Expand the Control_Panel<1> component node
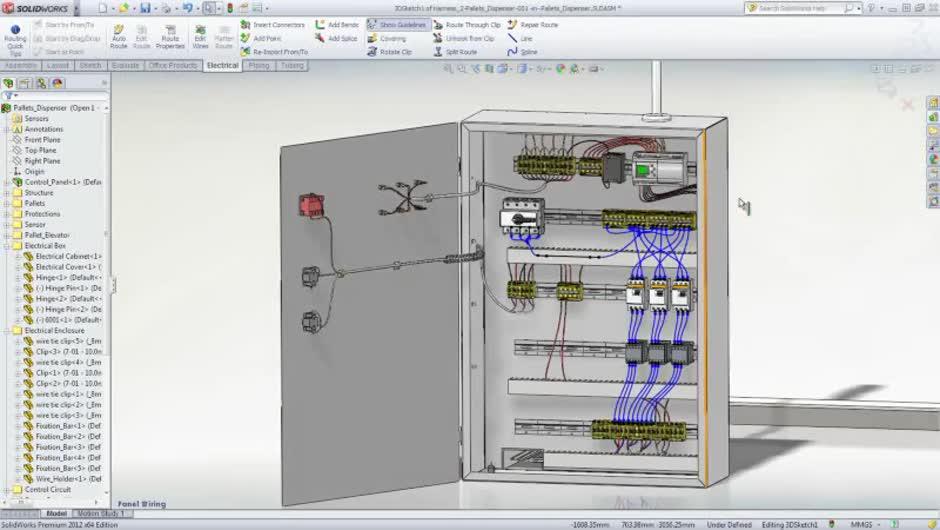Viewport: 940px width, 530px height. 7,182
